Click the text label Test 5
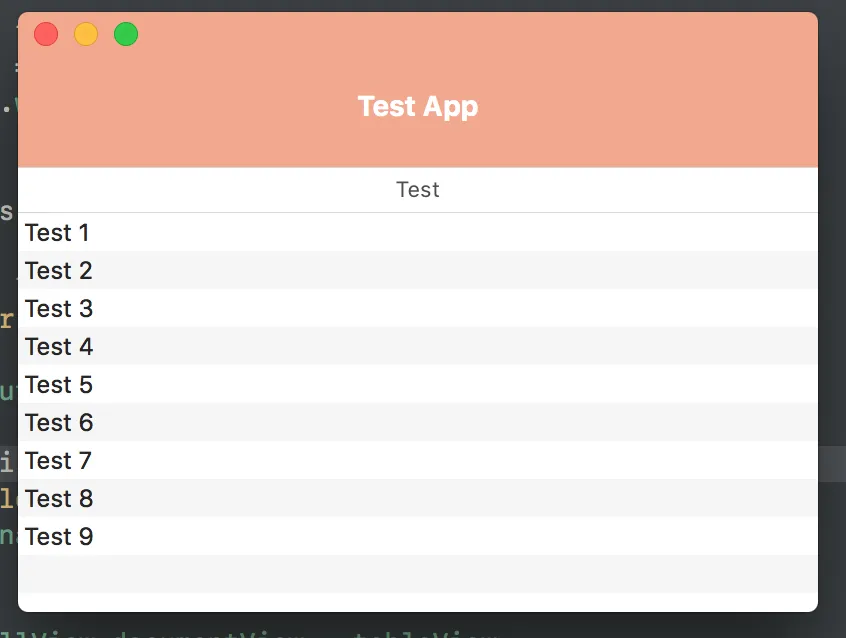The width and height of the screenshot is (846, 638). pyautogui.click(x=59, y=385)
